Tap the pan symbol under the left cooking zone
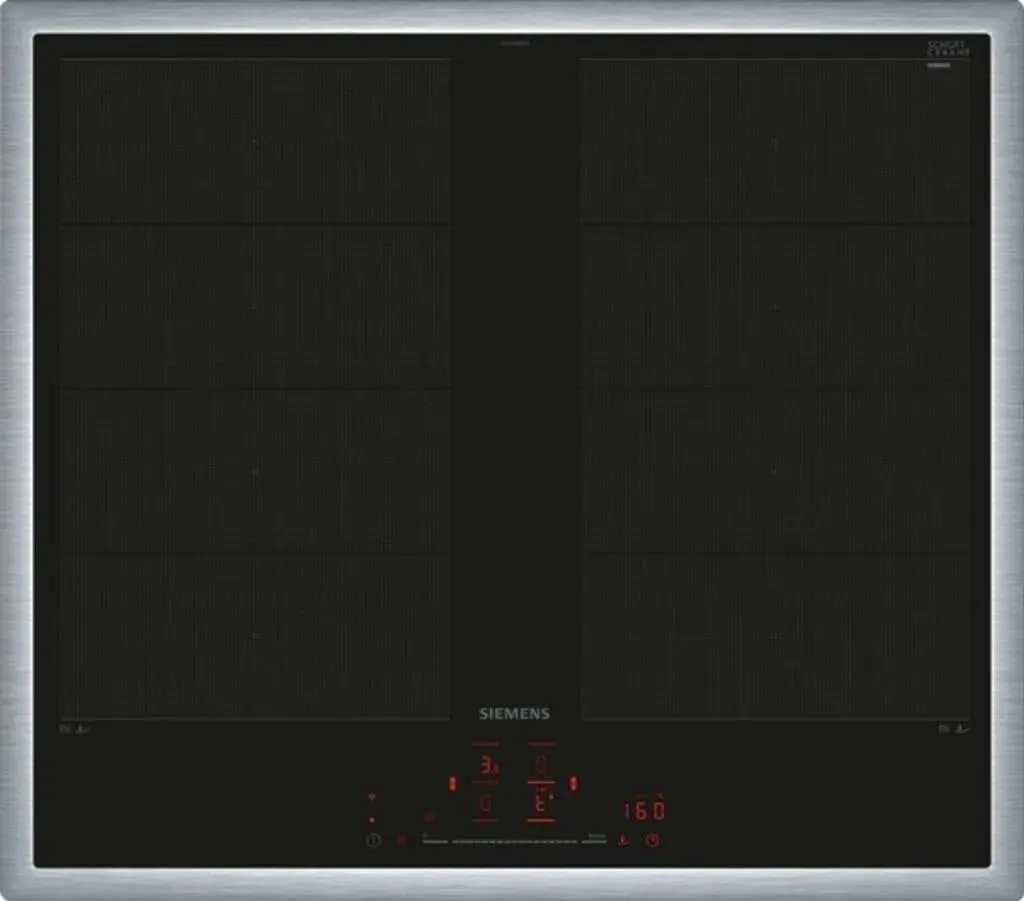Image resolution: width=1024 pixels, height=901 pixels. click(x=83, y=729)
